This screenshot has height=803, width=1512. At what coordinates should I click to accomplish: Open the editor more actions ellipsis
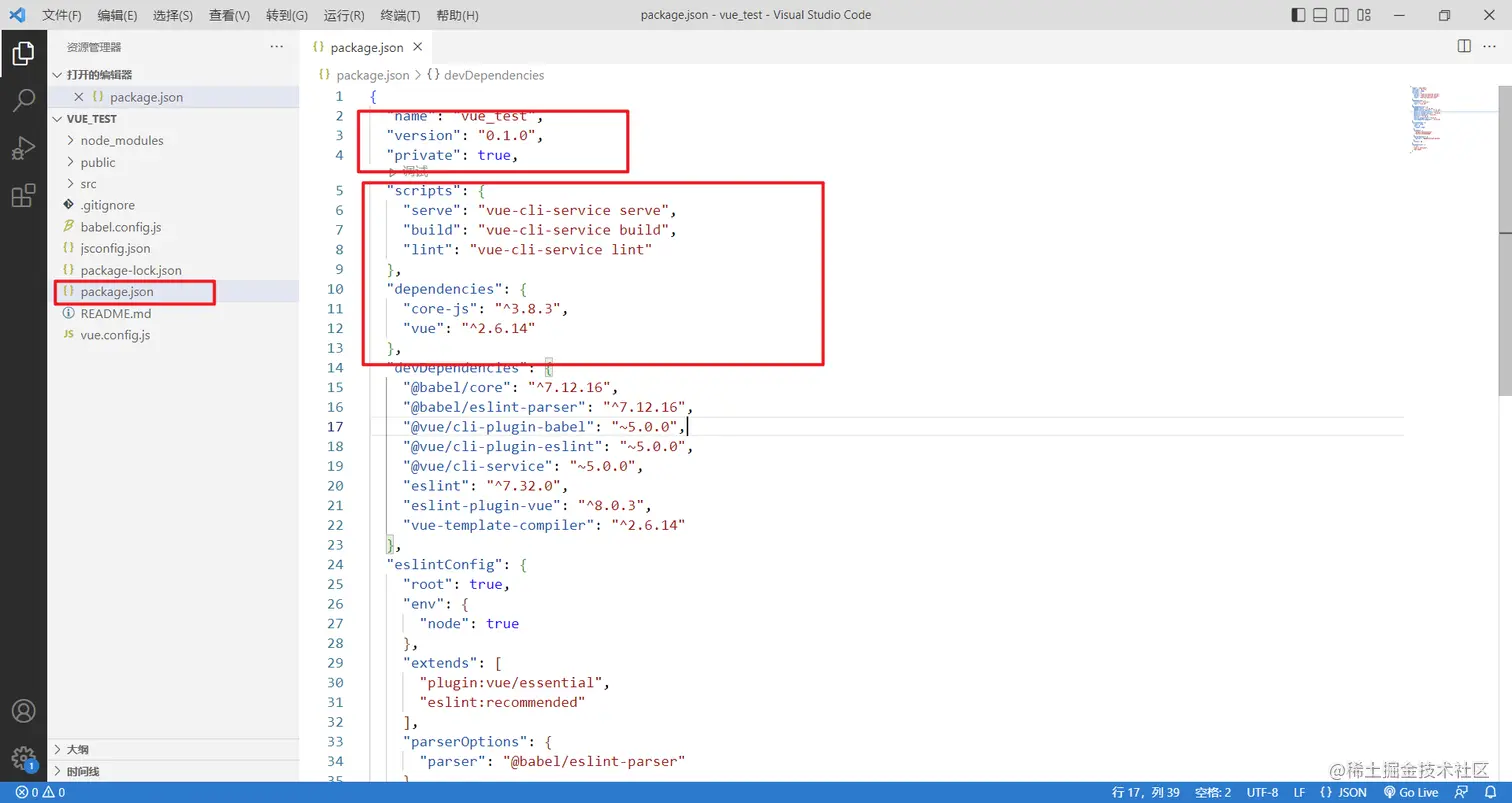(x=1489, y=46)
